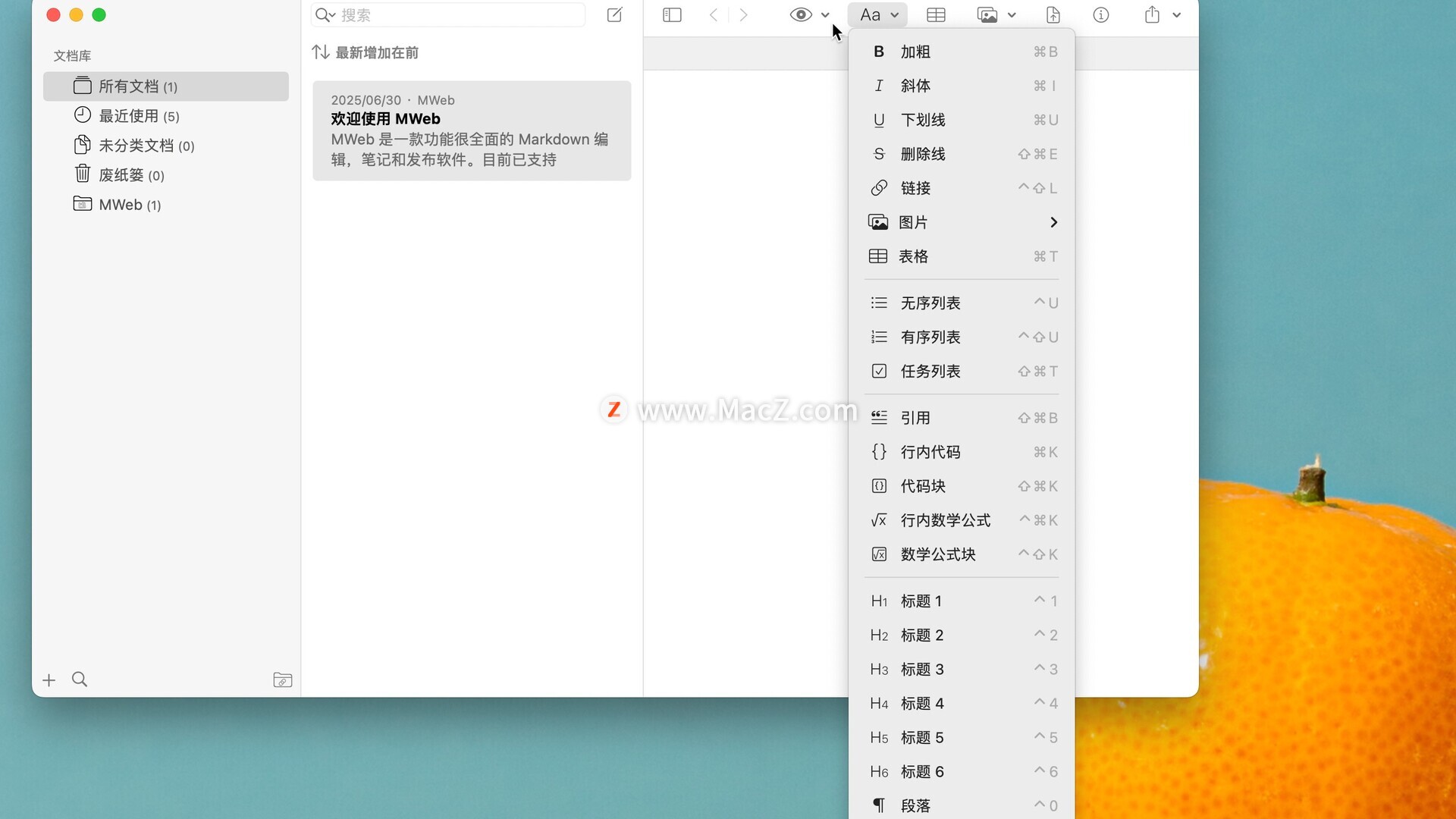Viewport: 1456px width, 819px height.
Task: Apply 标题 6 heading
Action: pos(962,771)
